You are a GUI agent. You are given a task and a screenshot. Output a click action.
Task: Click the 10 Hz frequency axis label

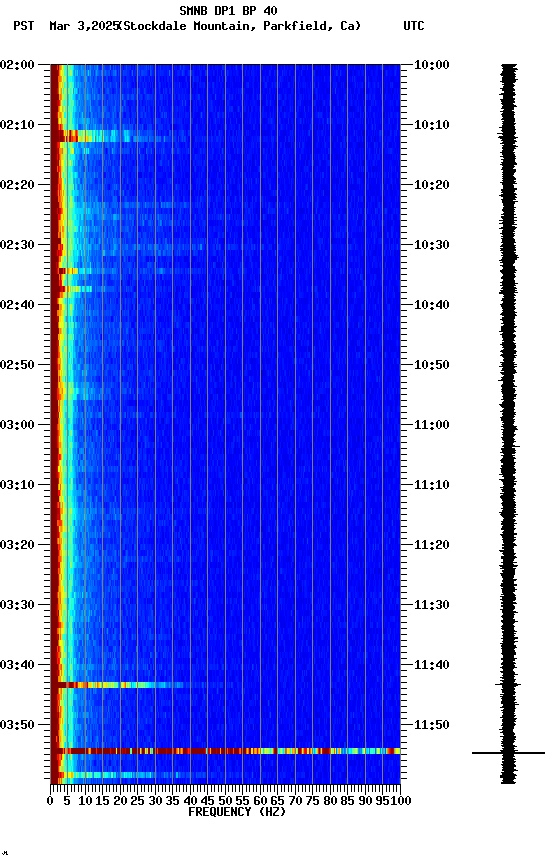pyautogui.click(x=85, y=801)
